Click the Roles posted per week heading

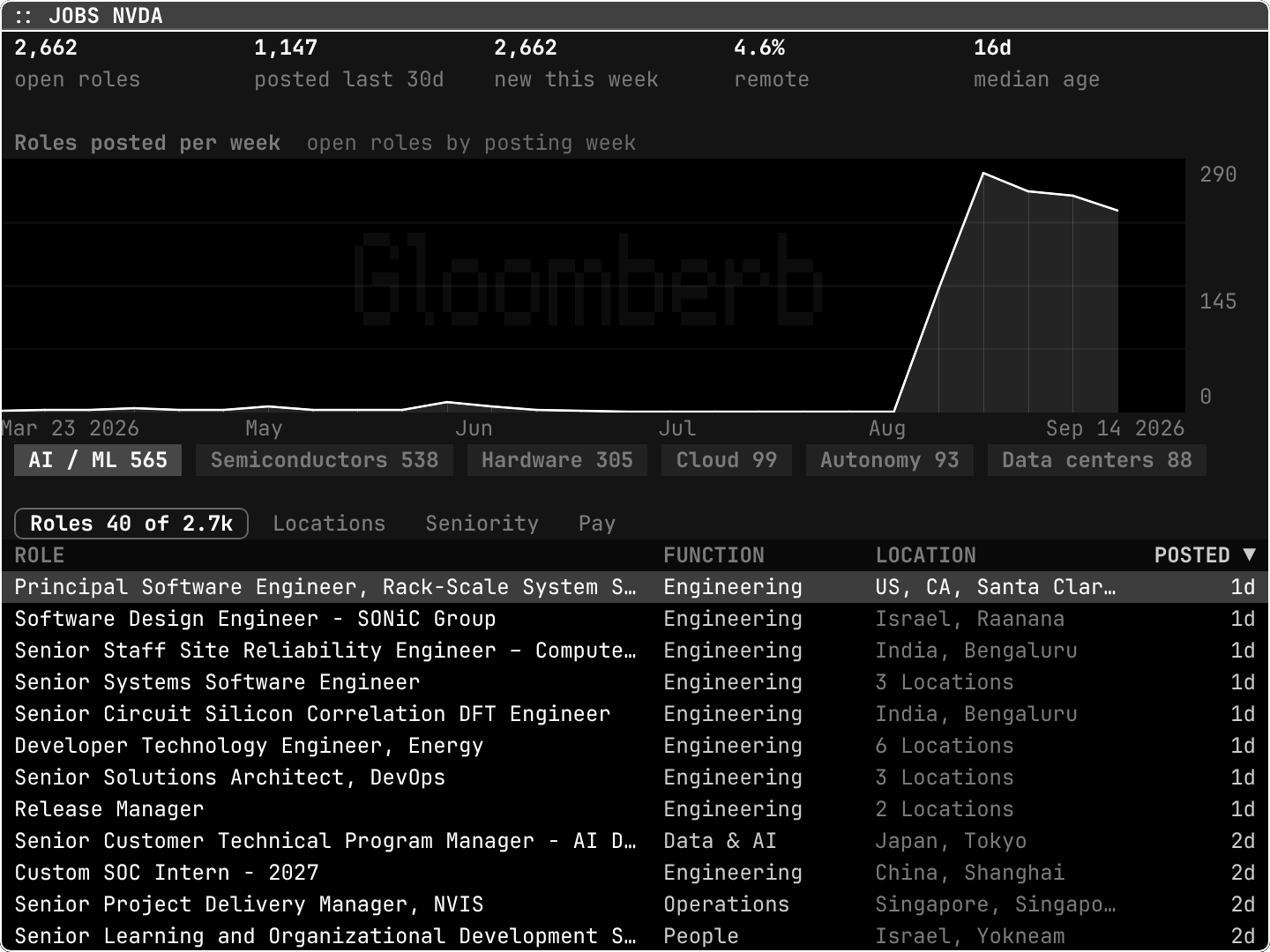point(147,143)
